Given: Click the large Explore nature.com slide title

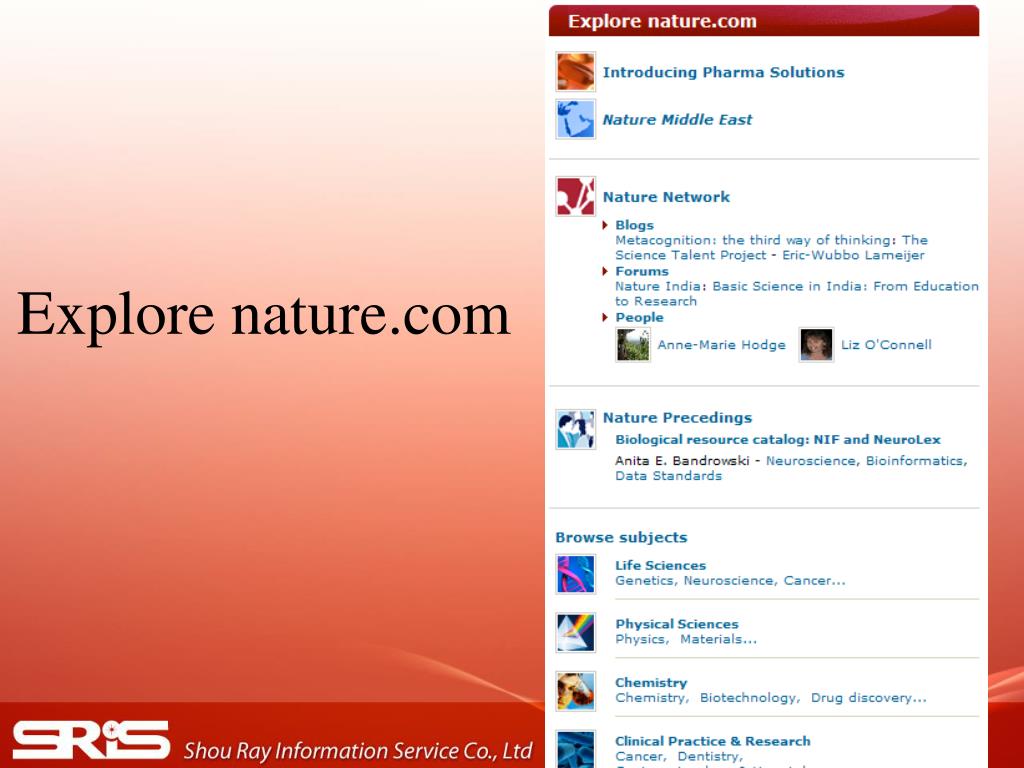Looking at the screenshot, I should pyautogui.click(x=263, y=314).
